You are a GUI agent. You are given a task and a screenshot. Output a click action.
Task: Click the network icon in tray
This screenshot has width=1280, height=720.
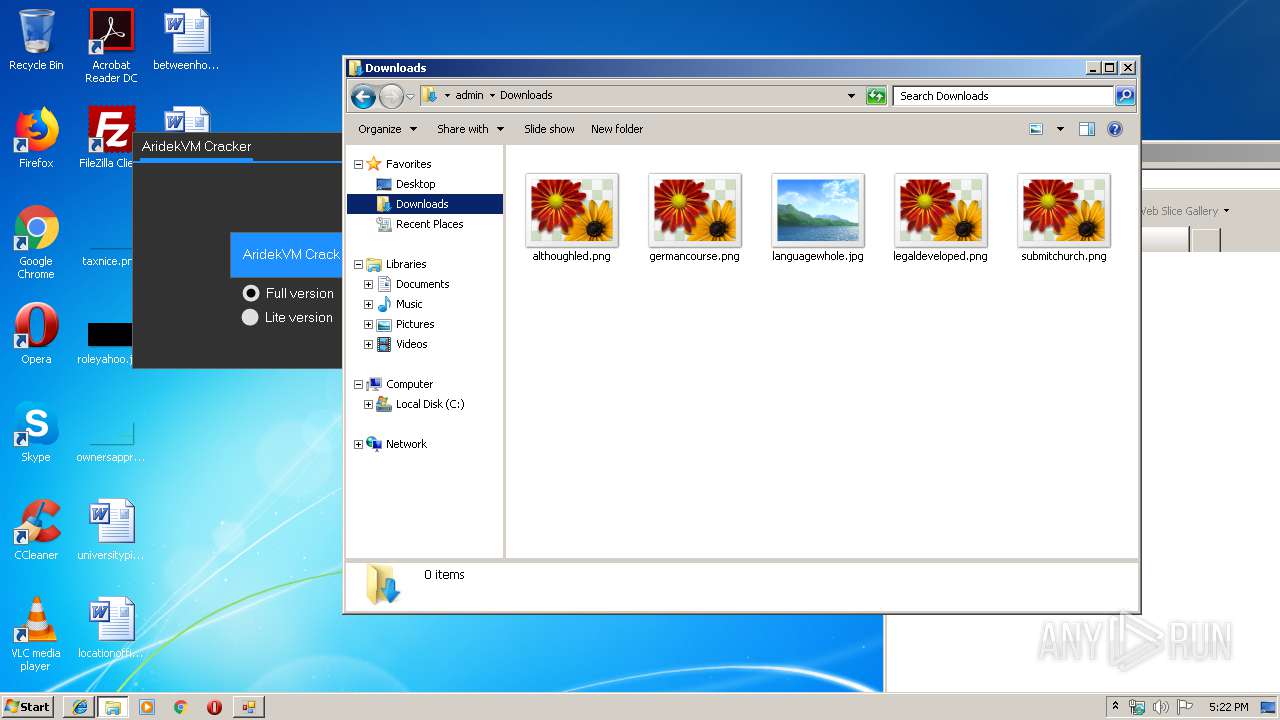[x=1137, y=707]
